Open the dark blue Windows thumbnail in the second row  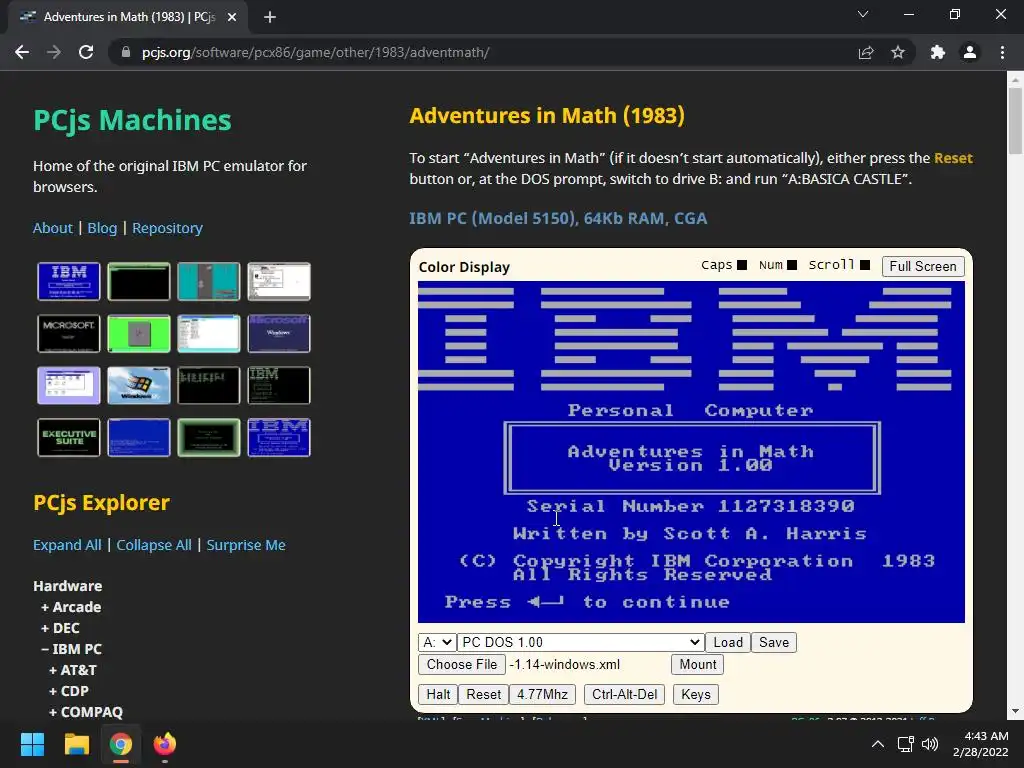click(279, 334)
